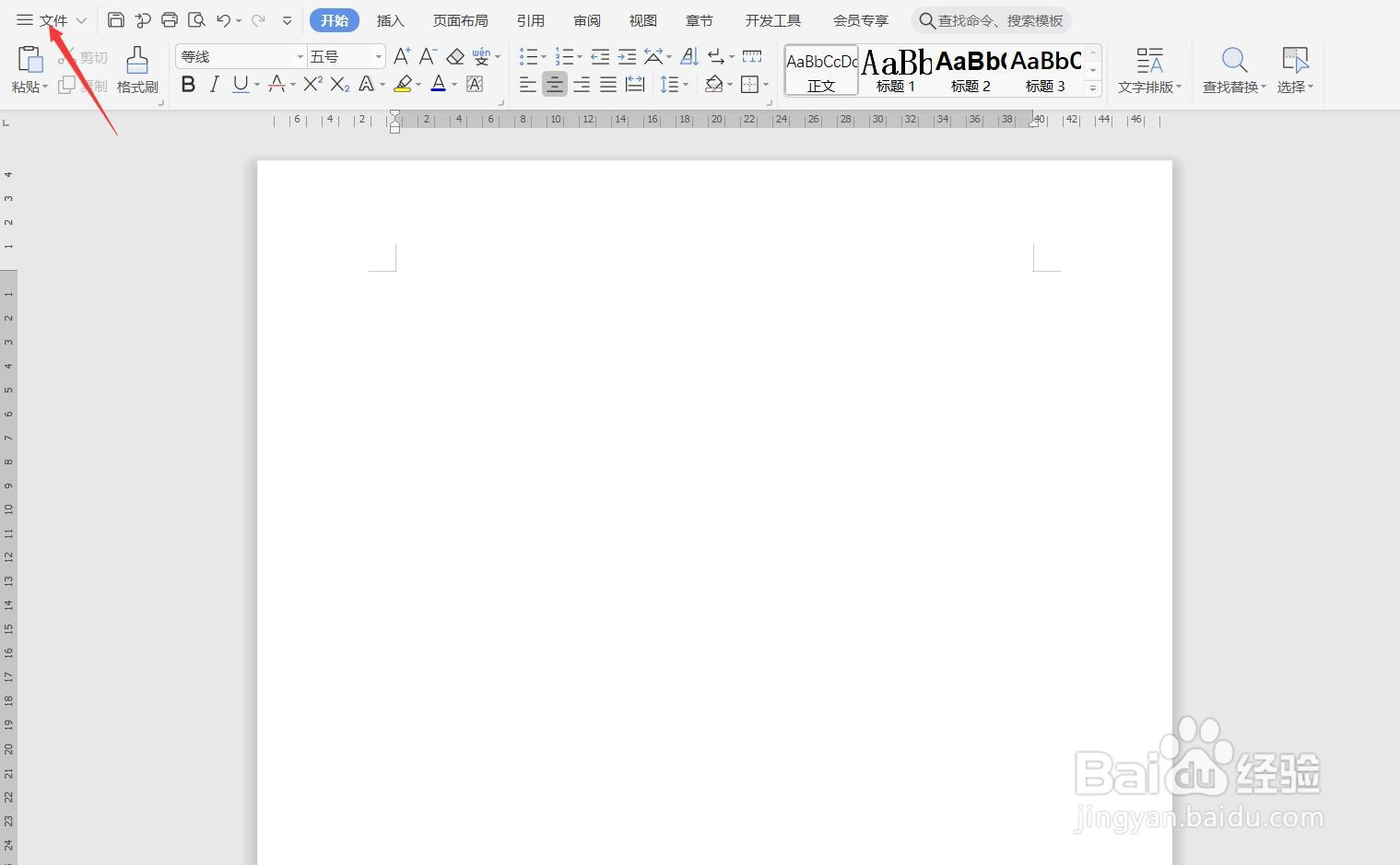Image resolution: width=1400 pixels, height=865 pixels.
Task: Open the 文件 menu
Action: pyautogui.click(x=53, y=20)
